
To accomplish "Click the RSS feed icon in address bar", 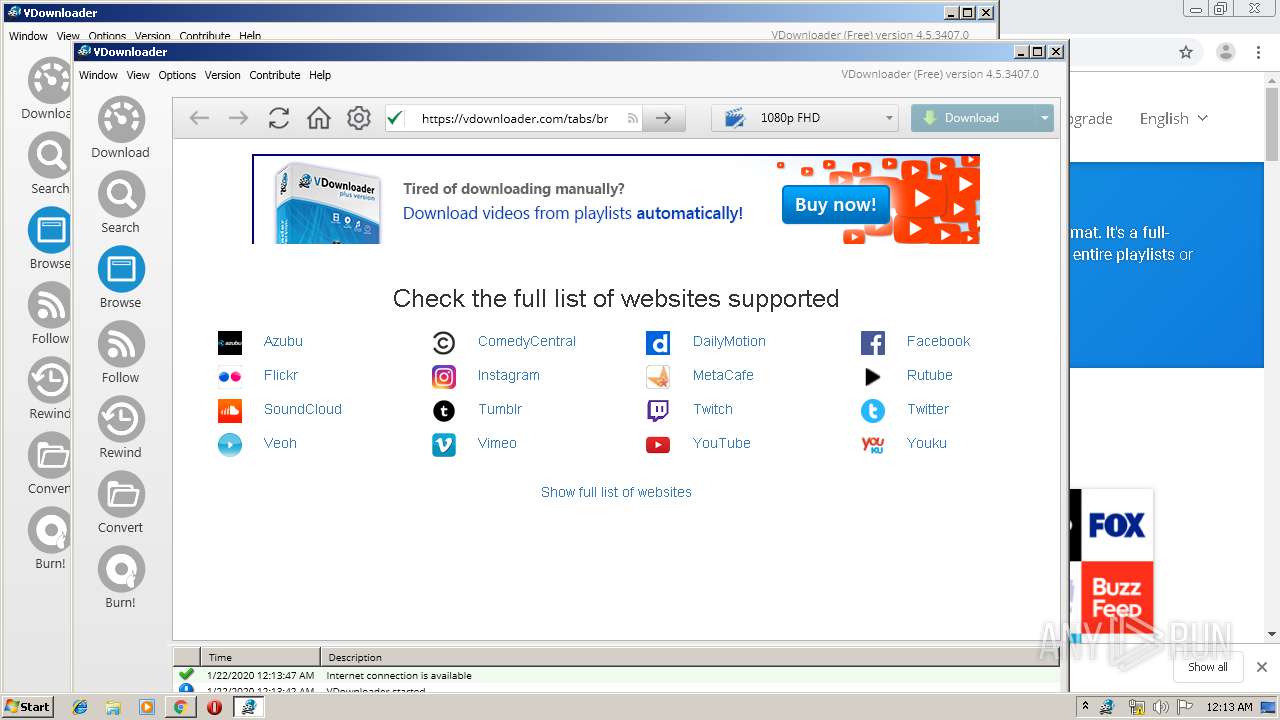I will [632, 118].
